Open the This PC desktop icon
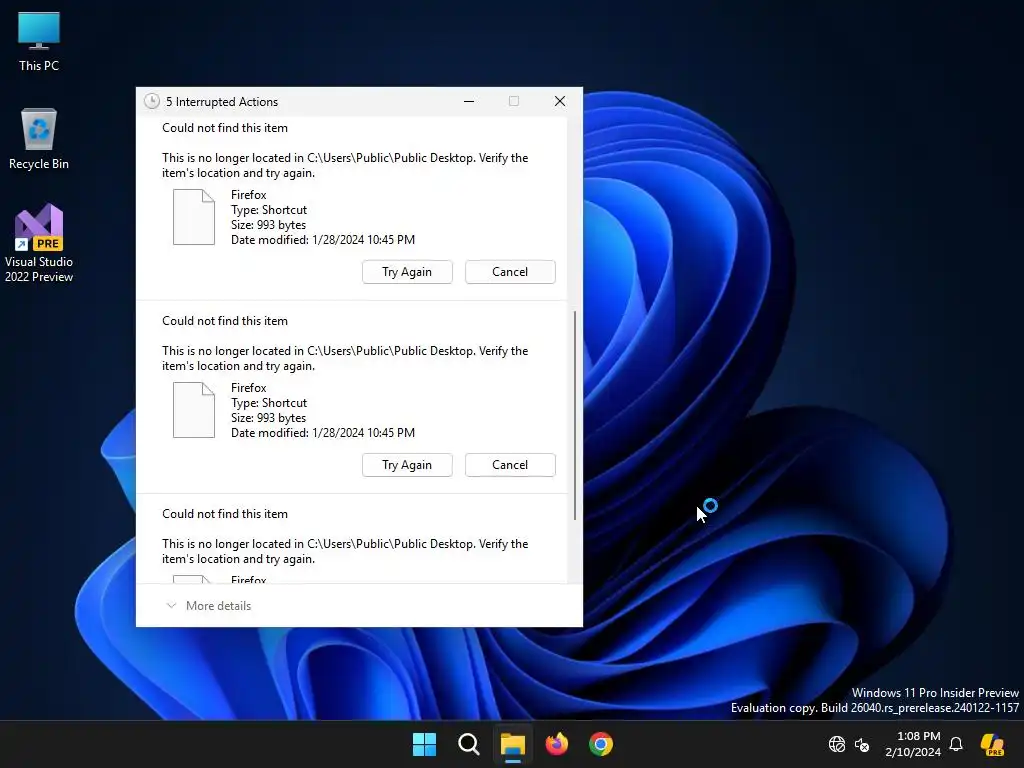The height and width of the screenshot is (768, 1024). point(39,40)
